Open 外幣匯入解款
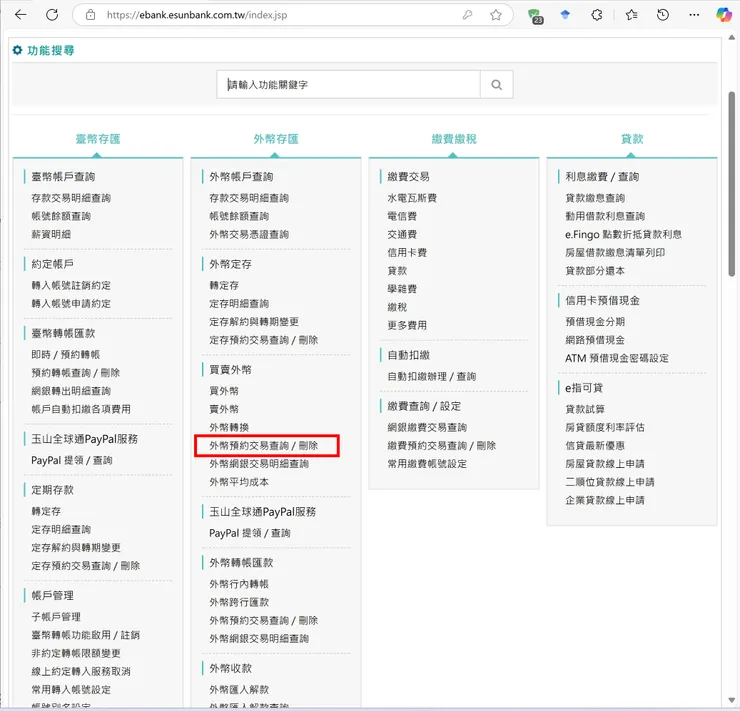Viewport: 740px width, 711px height. pos(239,689)
